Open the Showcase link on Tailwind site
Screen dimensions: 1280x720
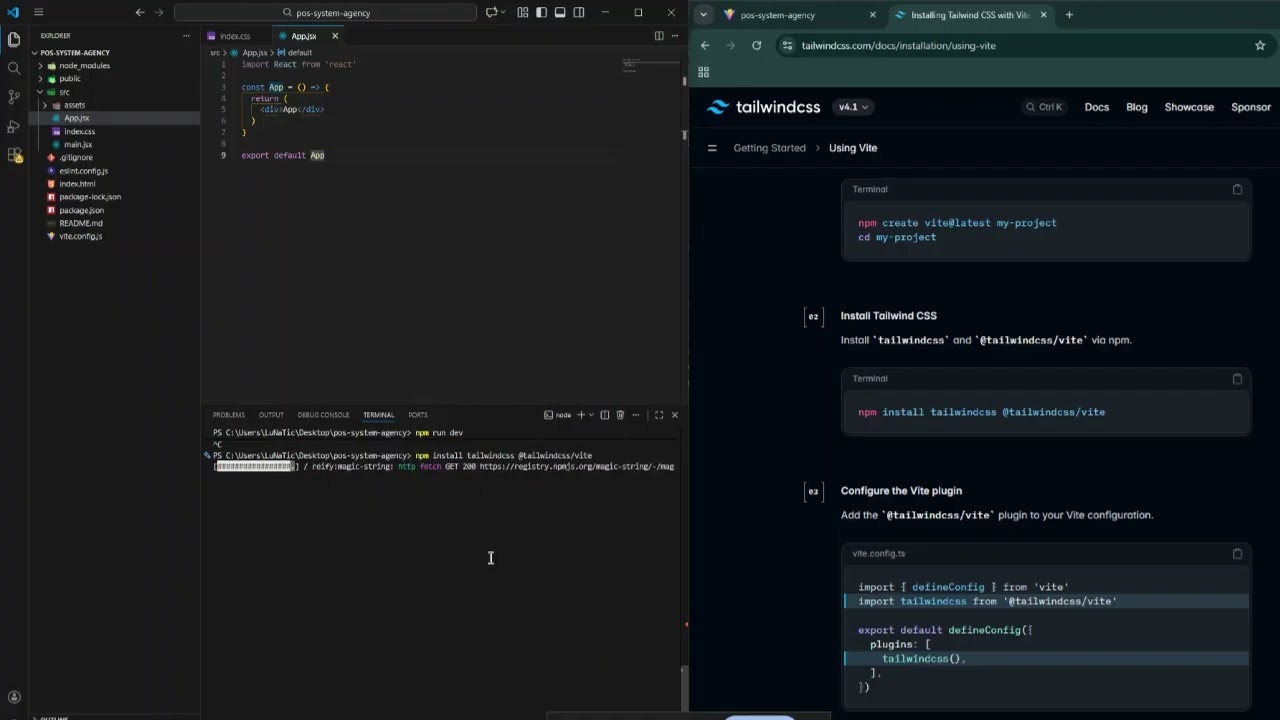(1189, 107)
